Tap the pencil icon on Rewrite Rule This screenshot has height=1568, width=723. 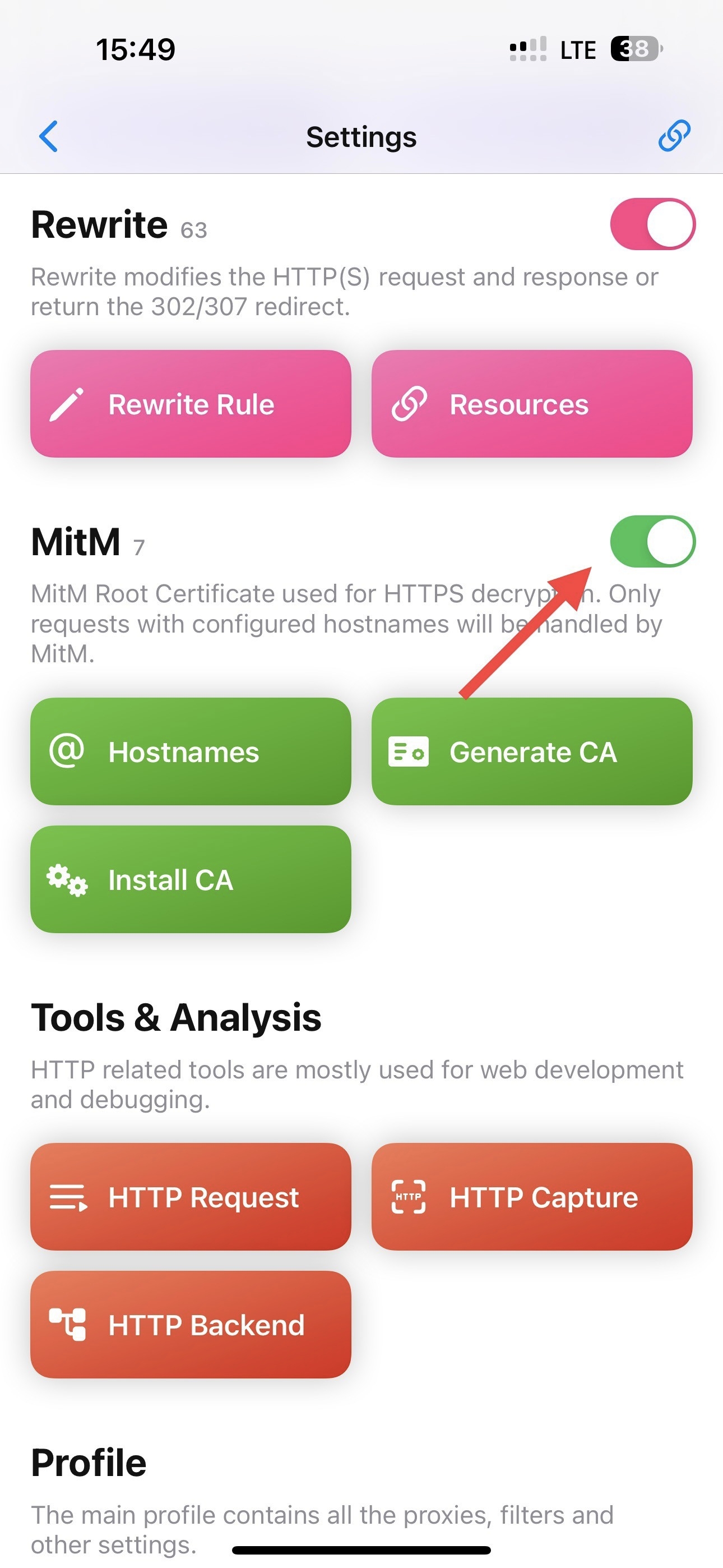[66, 404]
